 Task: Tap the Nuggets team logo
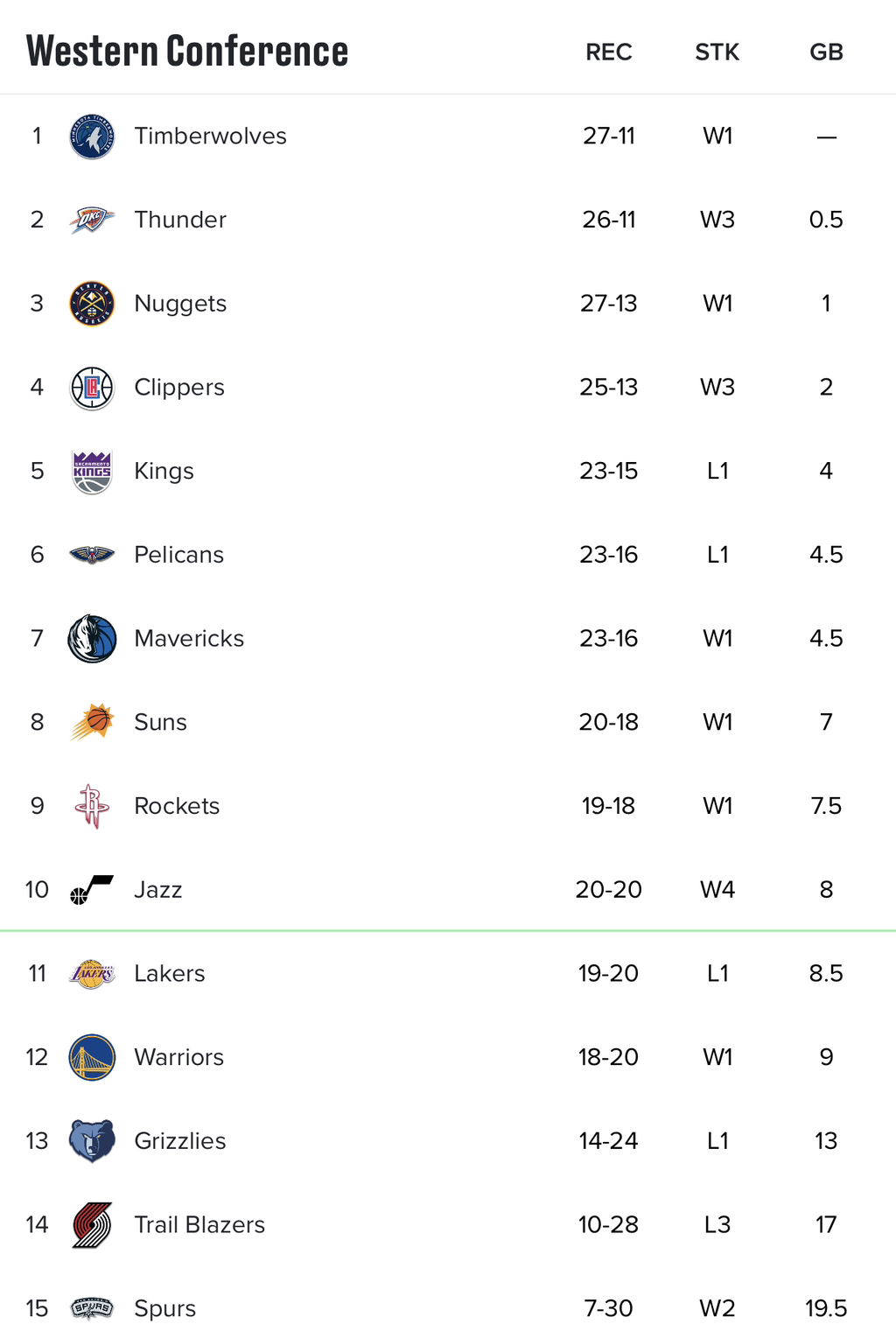[92, 304]
